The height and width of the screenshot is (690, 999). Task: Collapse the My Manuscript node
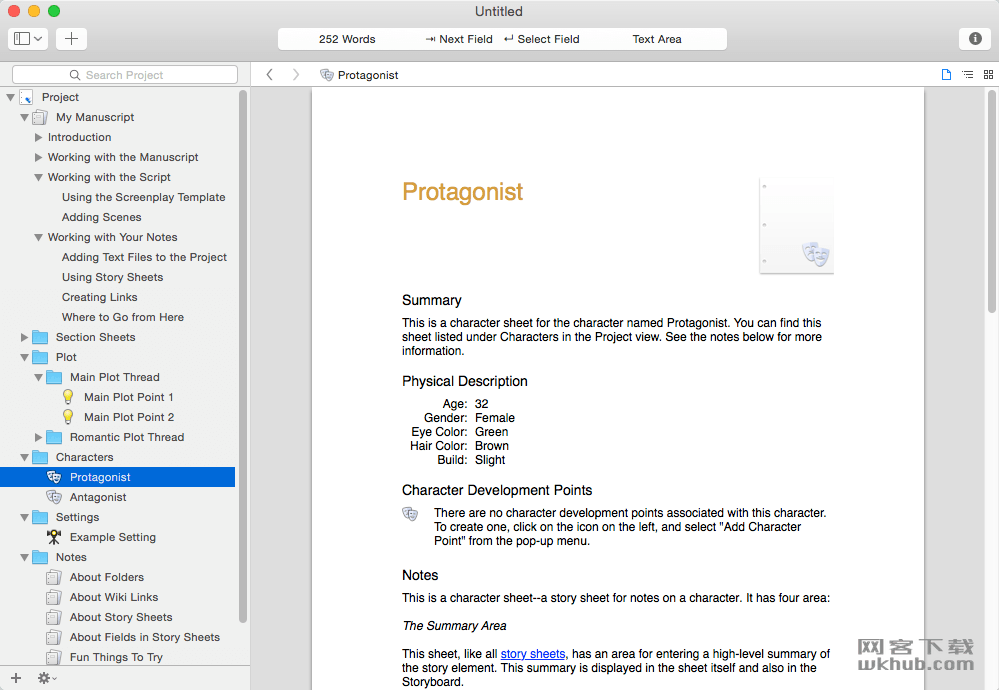[x=24, y=117]
